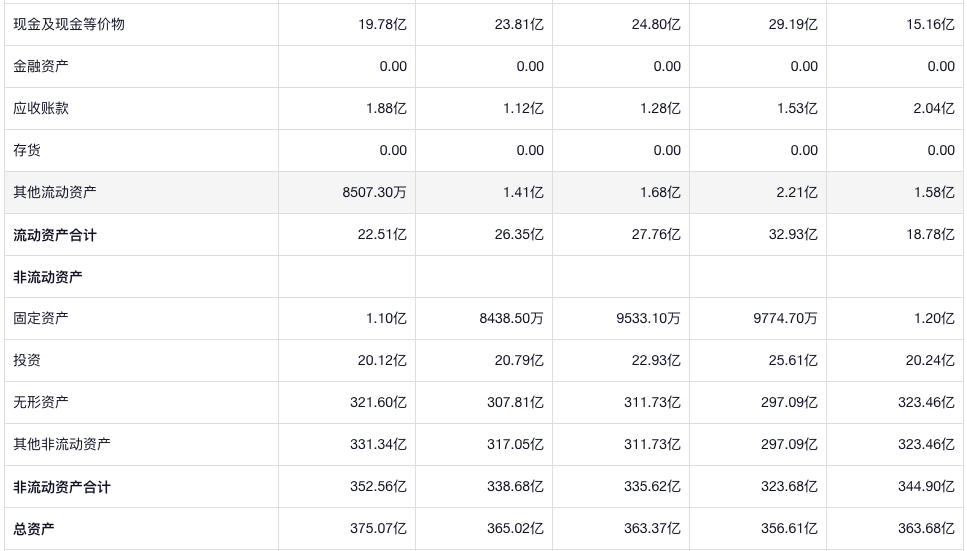
Task: Select the 非流动资产合计 row header
Action: (x=62, y=487)
